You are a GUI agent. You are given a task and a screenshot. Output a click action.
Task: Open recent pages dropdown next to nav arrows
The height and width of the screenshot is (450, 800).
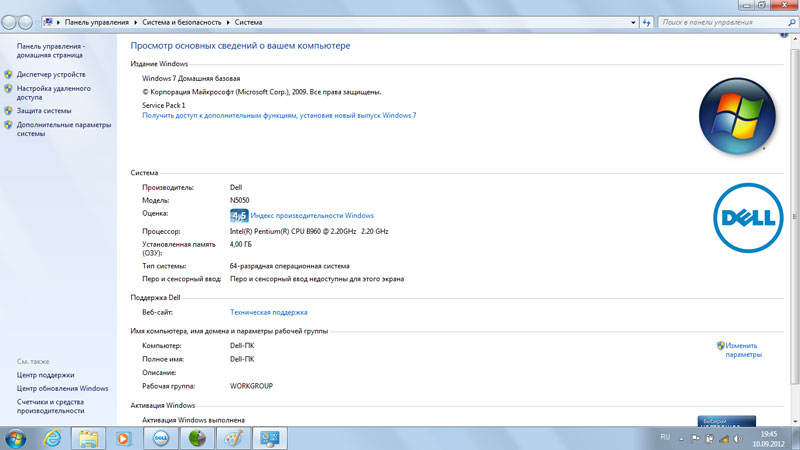(x=37, y=22)
